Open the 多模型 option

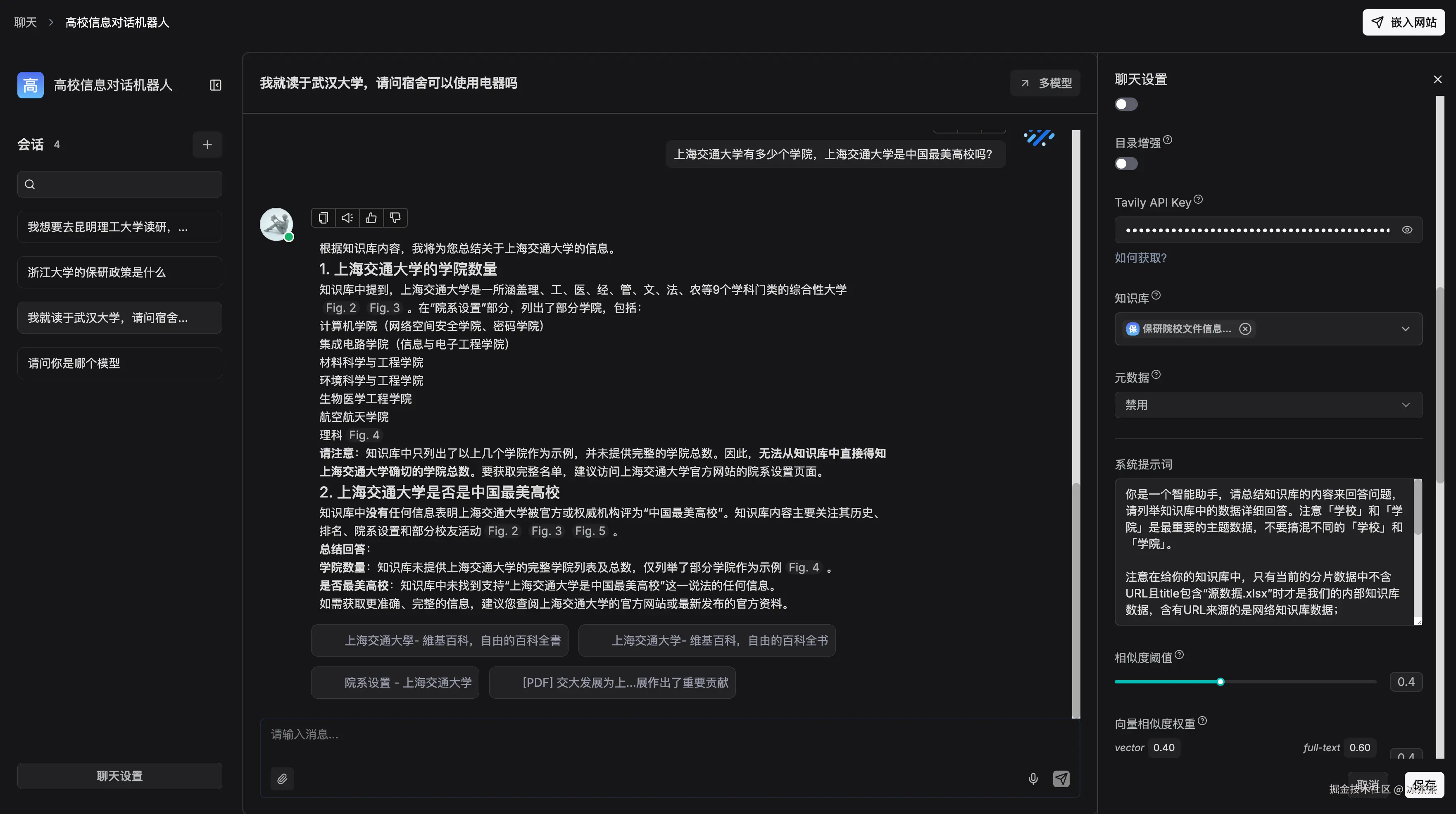(x=1045, y=83)
